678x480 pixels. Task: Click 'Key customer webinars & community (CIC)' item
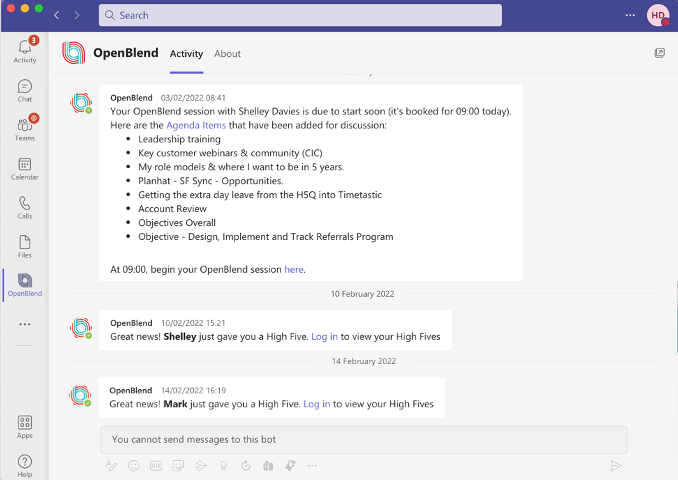point(230,153)
